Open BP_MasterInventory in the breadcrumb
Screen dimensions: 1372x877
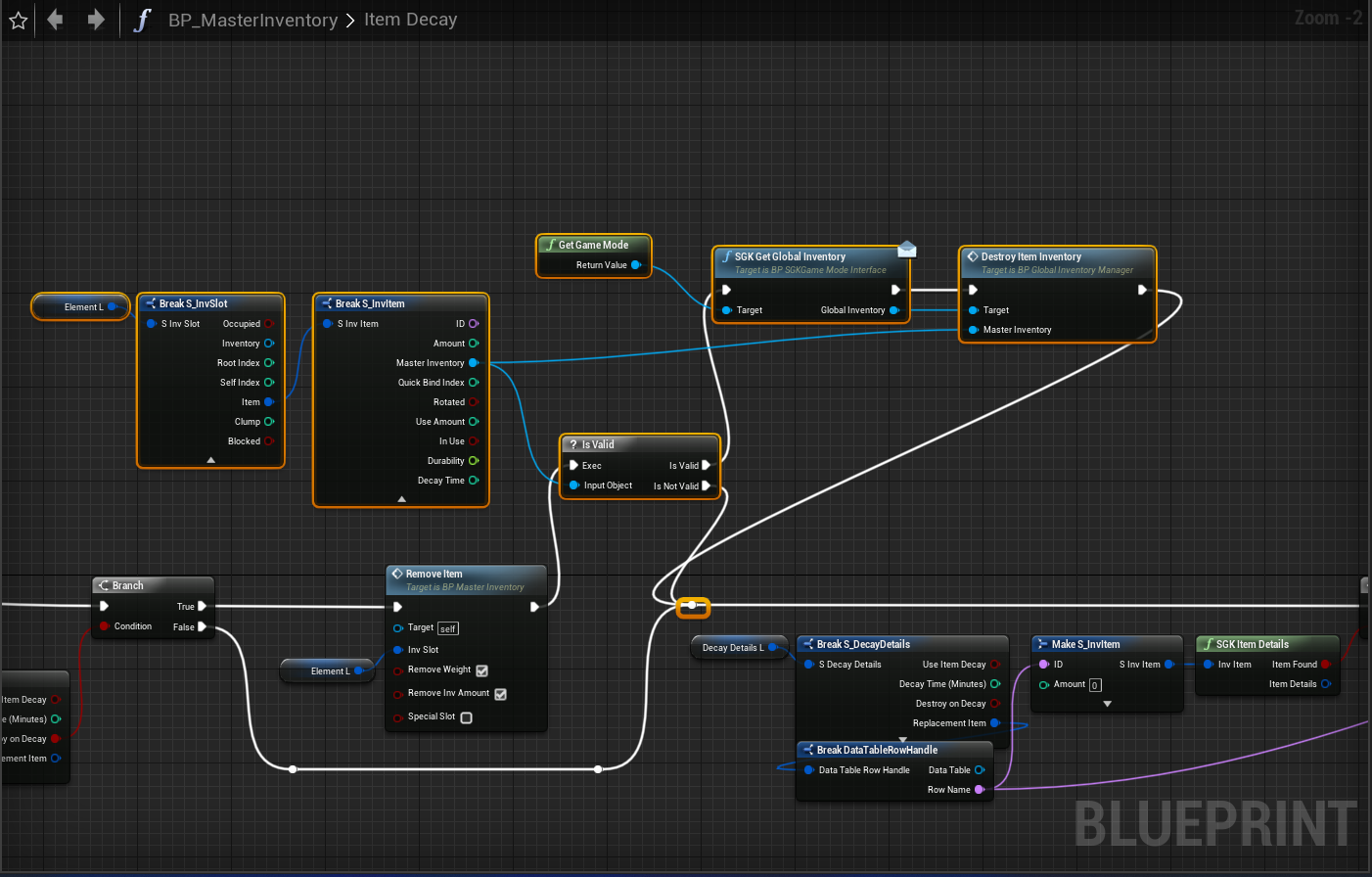tap(252, 20)
